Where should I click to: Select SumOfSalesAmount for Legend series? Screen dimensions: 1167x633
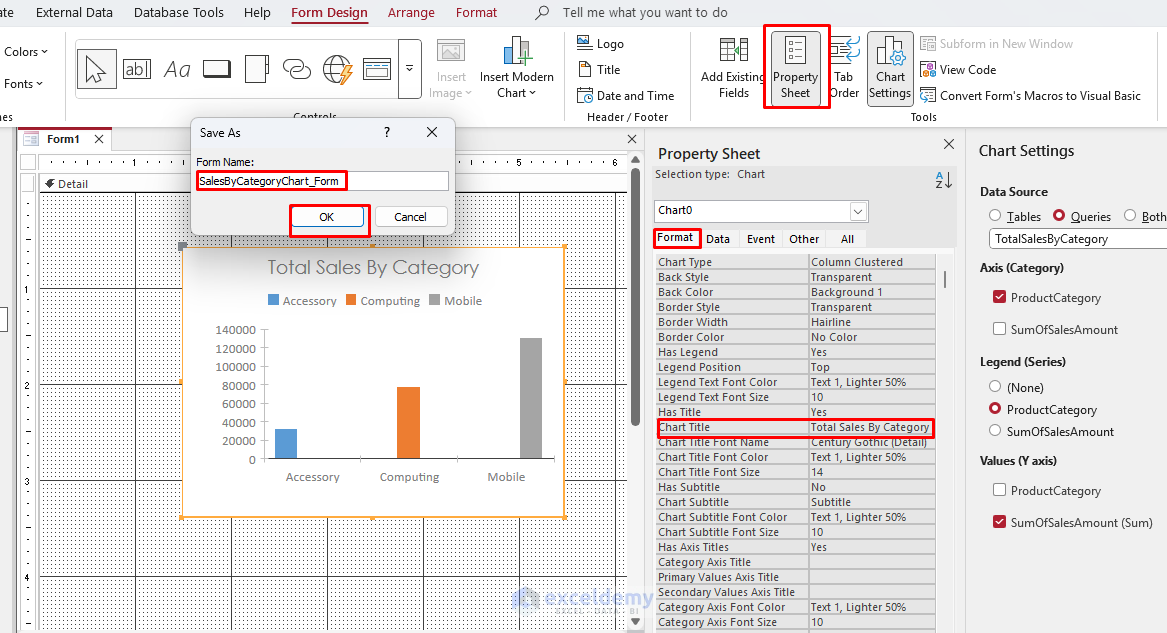pos(995,430)
